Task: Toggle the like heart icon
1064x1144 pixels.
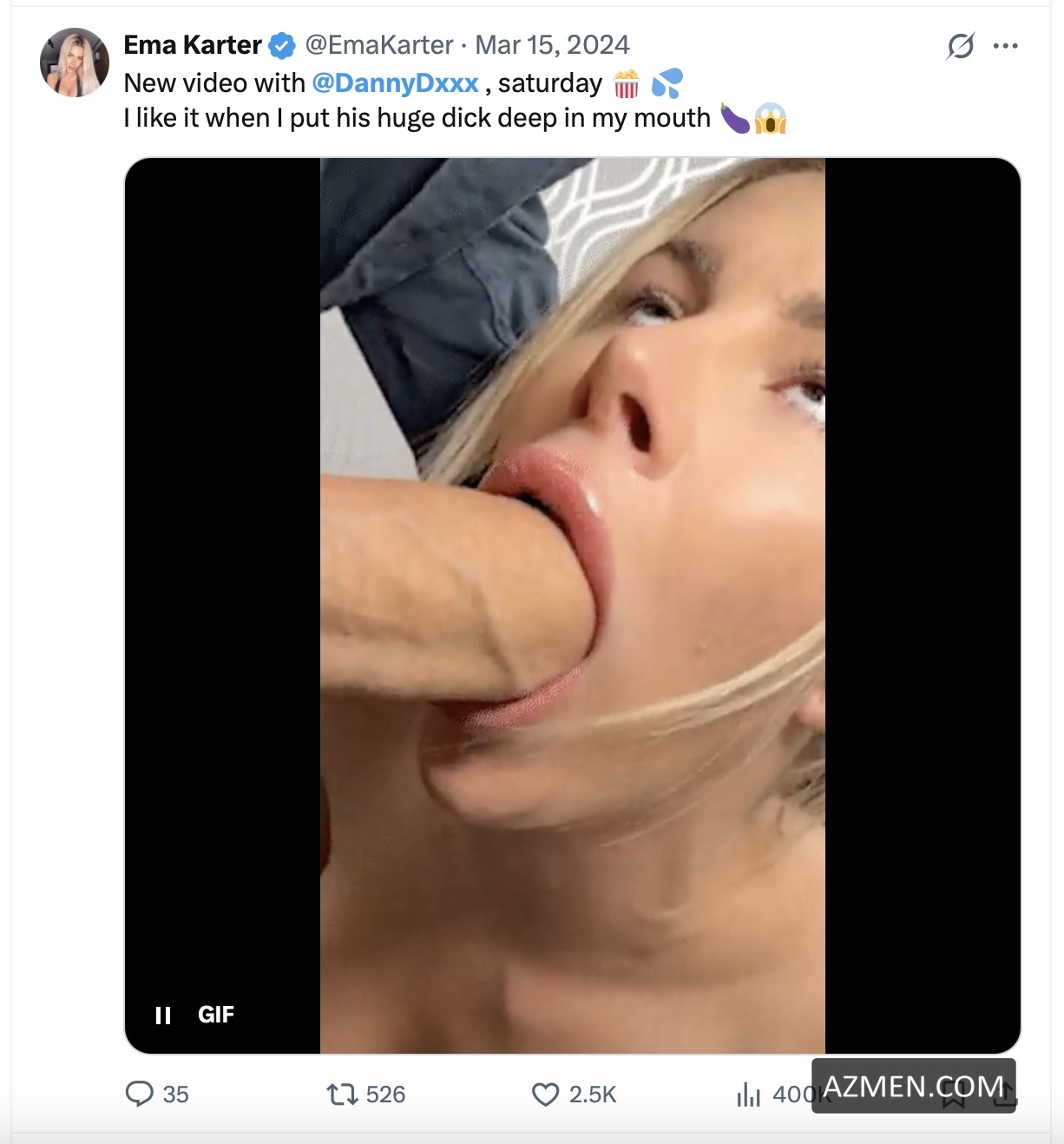Action: pyautogui.click(x=545, y=1095)
